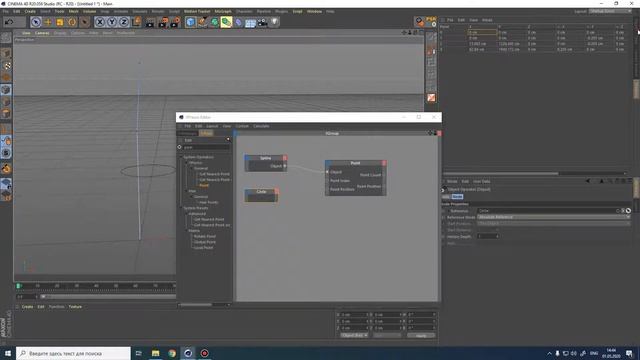Collapse the Matrix tree folder
Image resolution: width=640 pixels, height=360 pixels.
[186, 231]
